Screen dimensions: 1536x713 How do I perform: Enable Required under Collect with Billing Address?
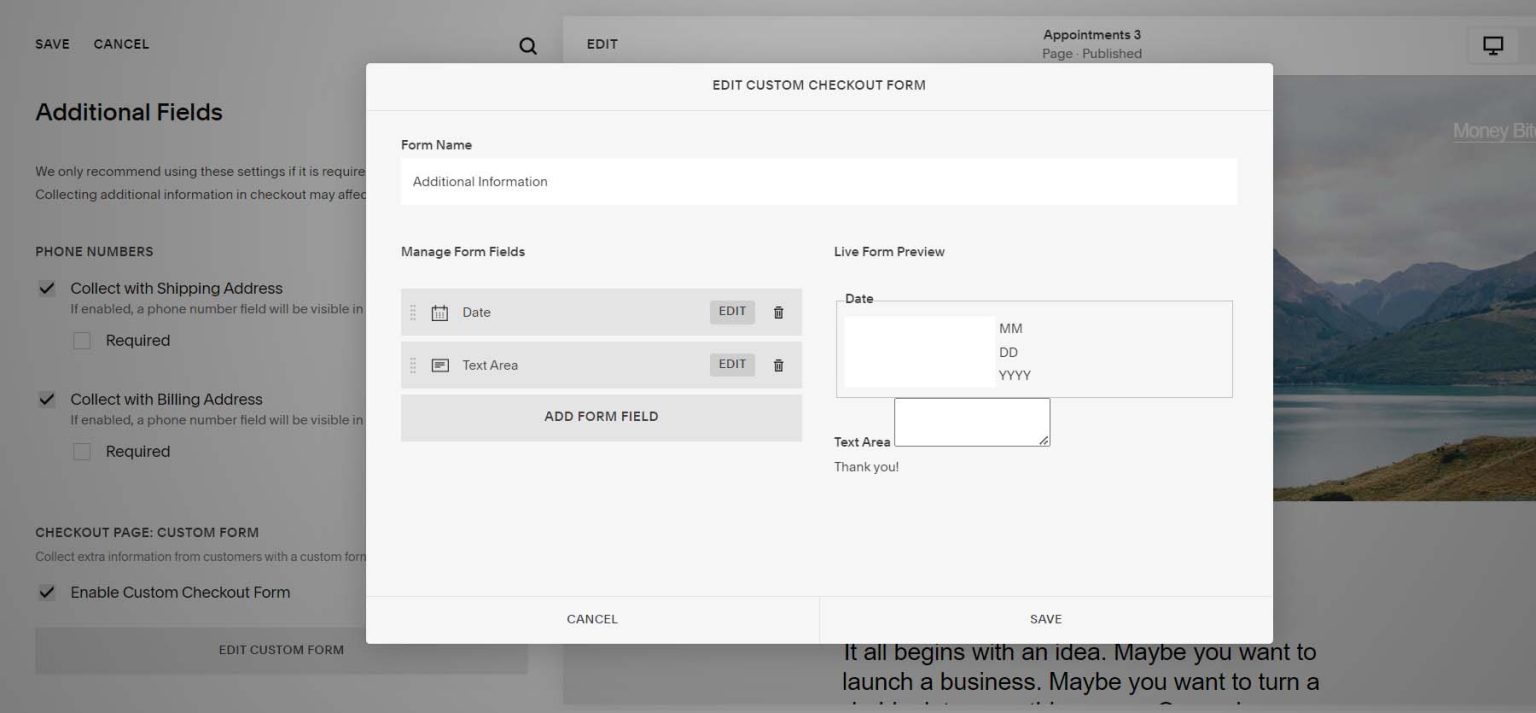point(81,451)
